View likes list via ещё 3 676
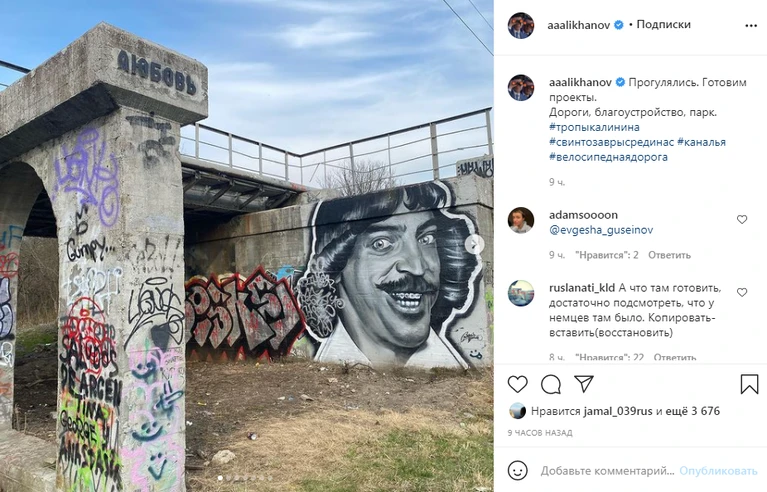The image size is (767, 492). pos(688,411)
